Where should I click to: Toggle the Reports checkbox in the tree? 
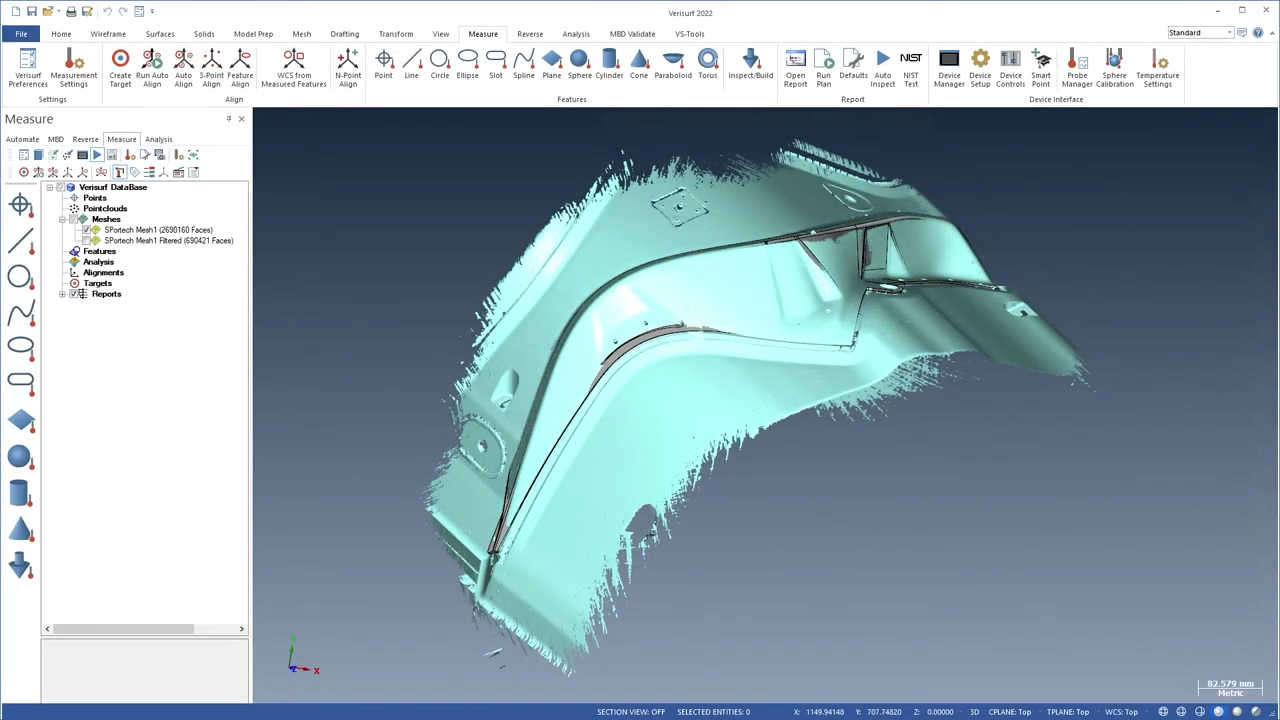(72, 294)
